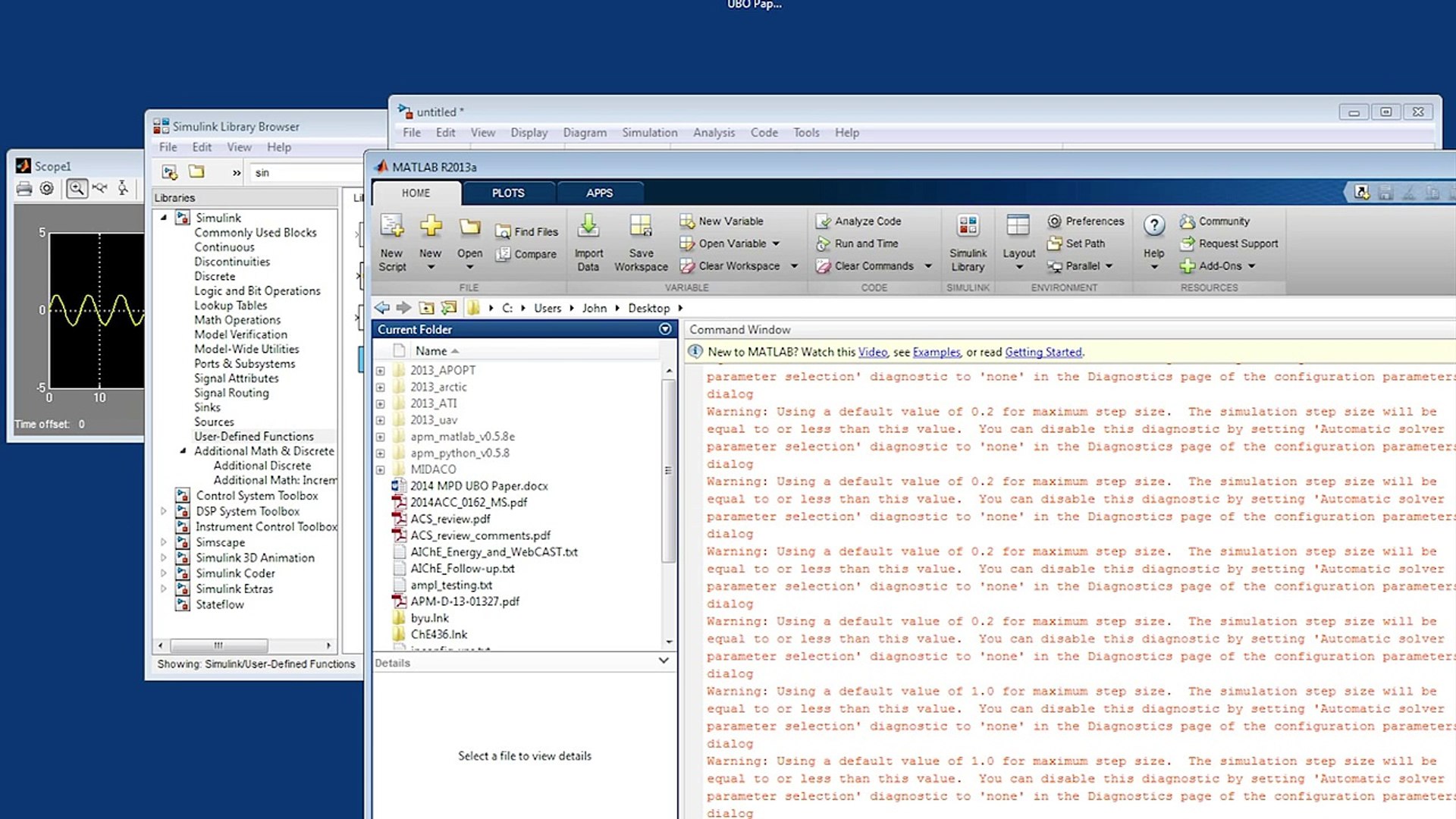Click the Find Files icon

point(503,232)
